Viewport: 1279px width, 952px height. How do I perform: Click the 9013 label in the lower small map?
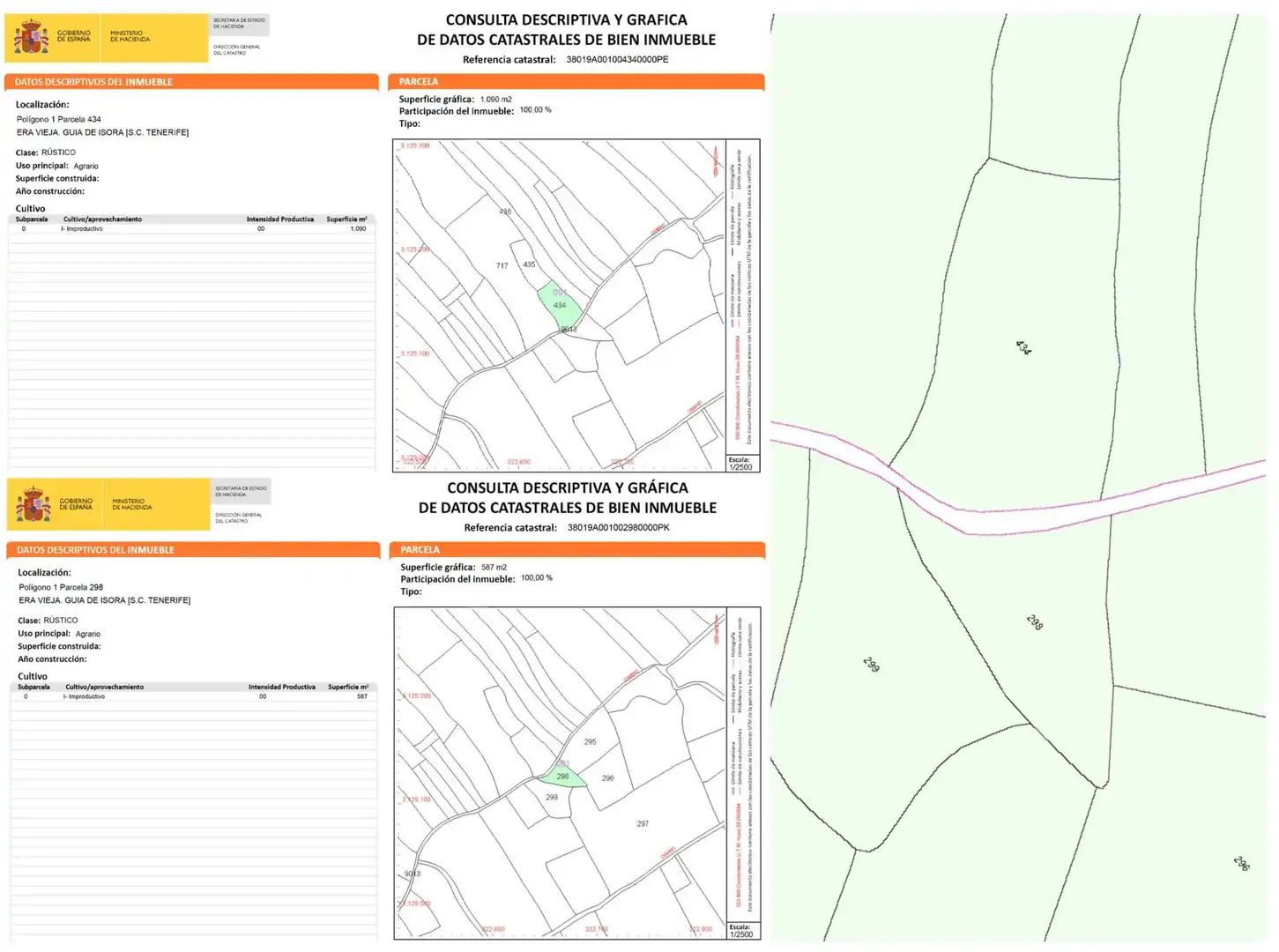point(413,874)
